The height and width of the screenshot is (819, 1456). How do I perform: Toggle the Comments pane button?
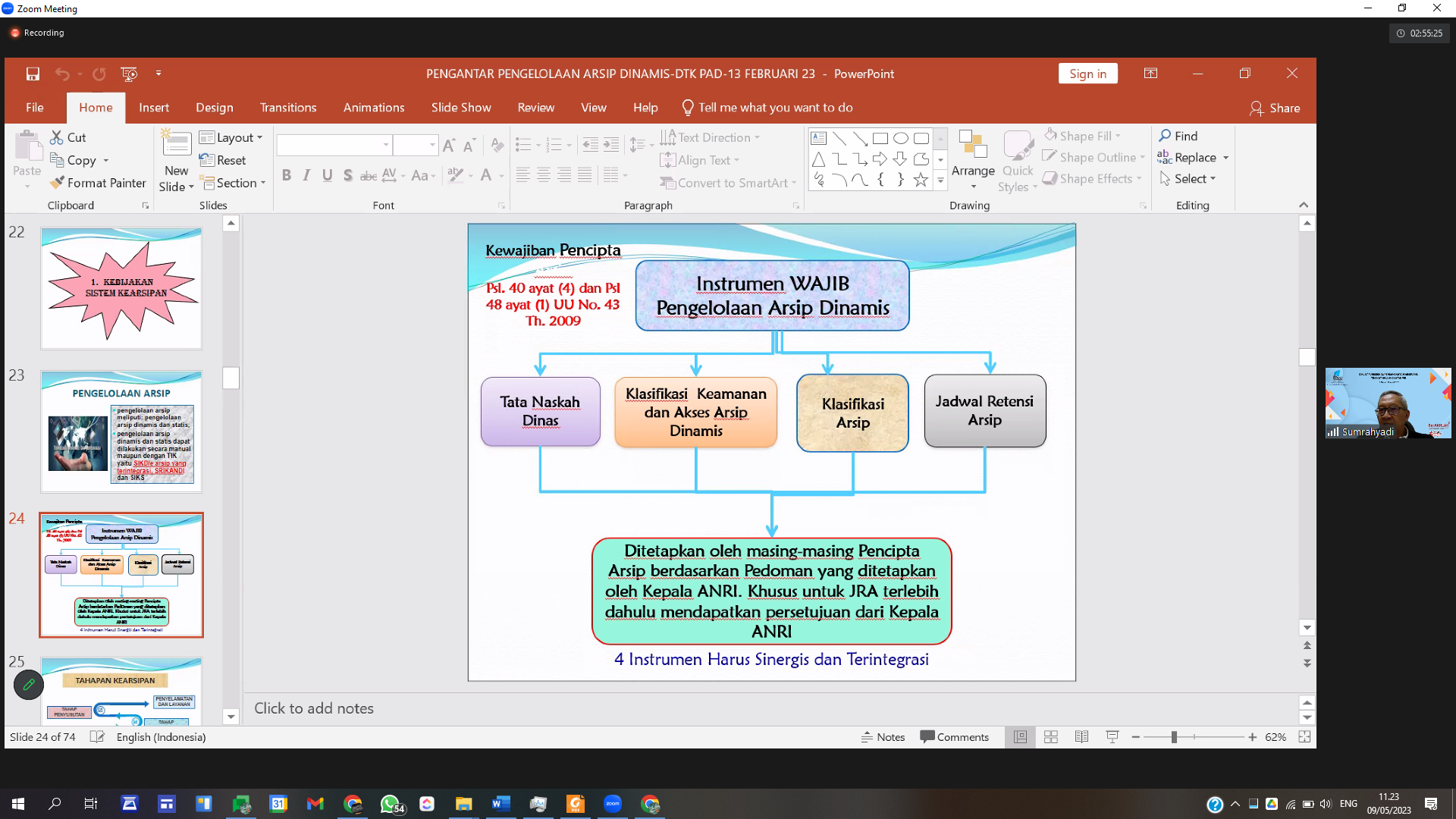(x=954, y=737)
